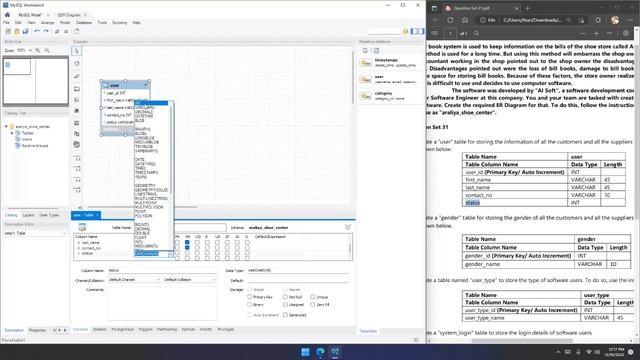
Task: Go to the Workbench home screen icon
Action: pyautogui.click(x=7, y=15)
